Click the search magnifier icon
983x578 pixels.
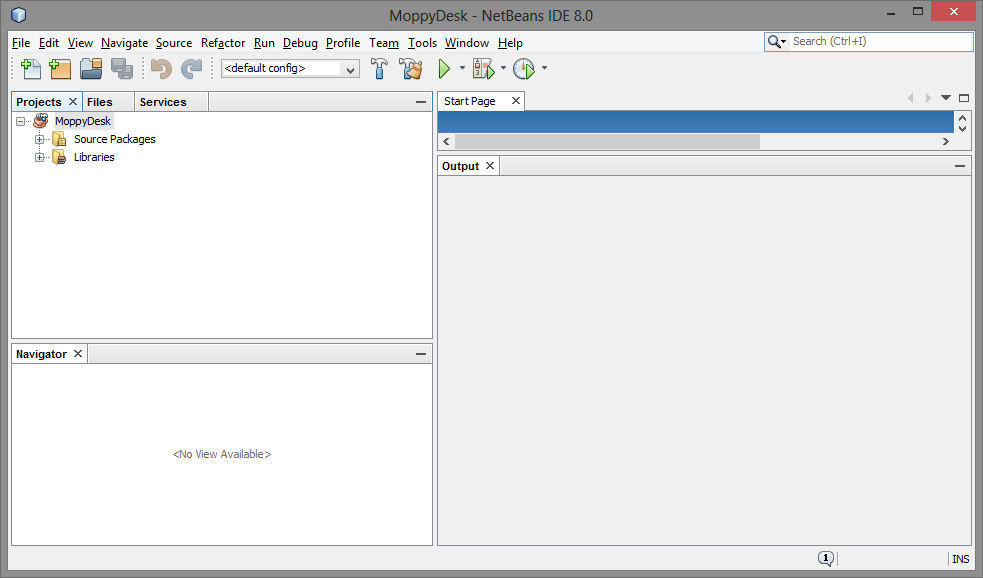774,41
